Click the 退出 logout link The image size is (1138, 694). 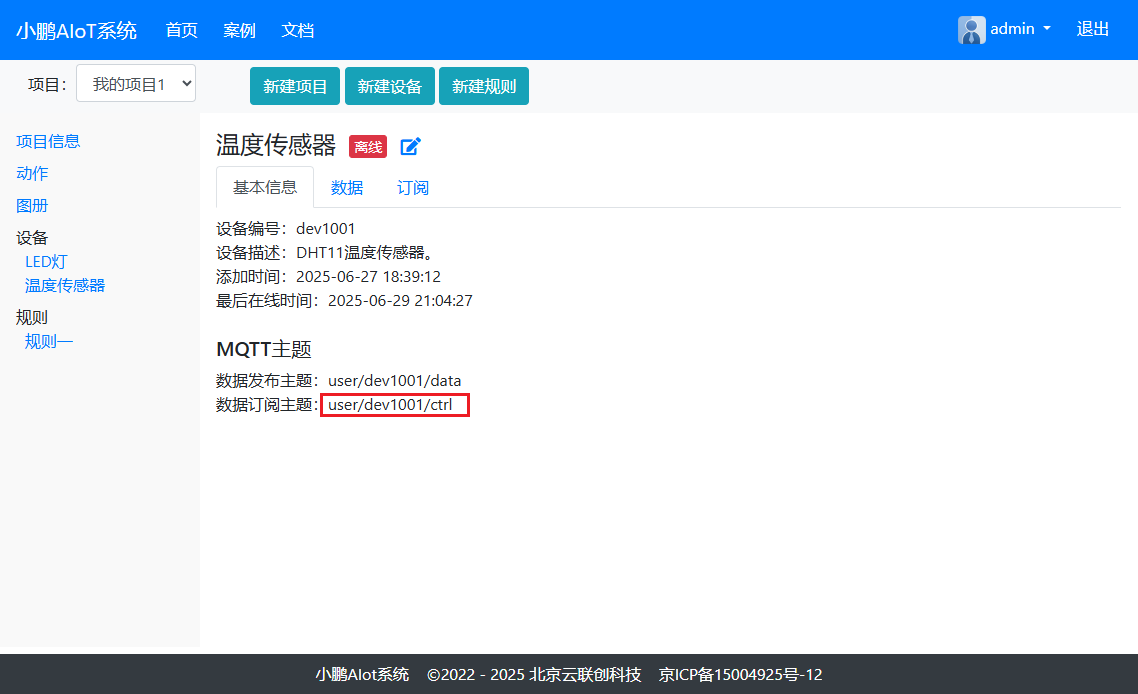tap(1093, 29)
